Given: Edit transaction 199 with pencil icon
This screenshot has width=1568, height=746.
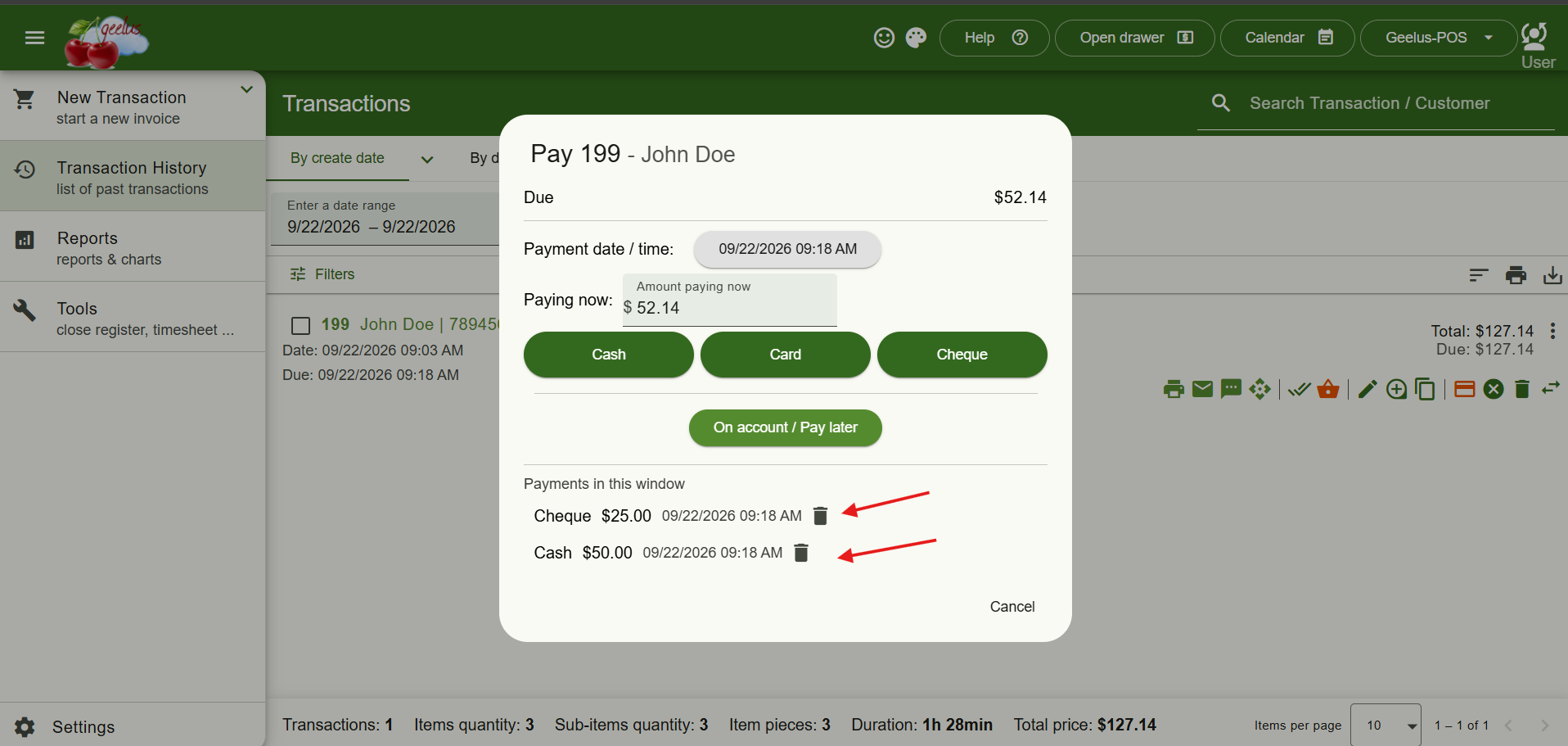Looking at the screenshot, I should point(1367,389).
